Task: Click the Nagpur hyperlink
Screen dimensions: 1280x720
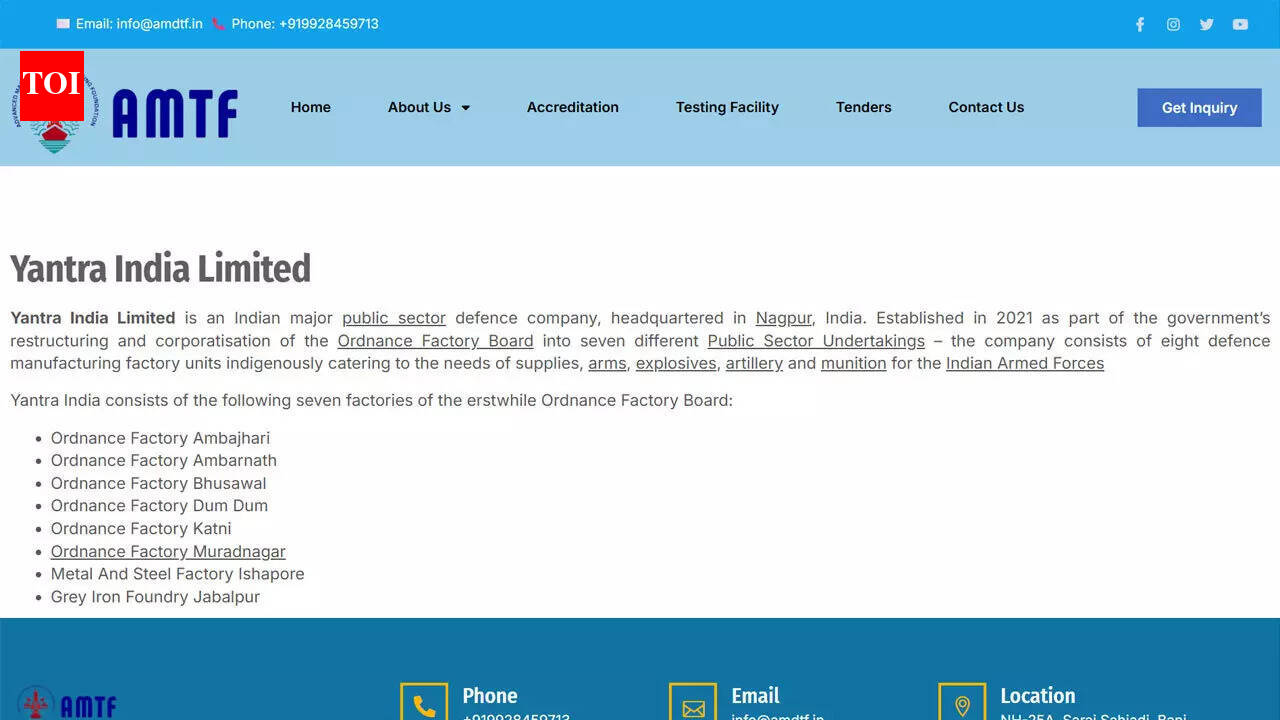Action: (x=783, y=318)
